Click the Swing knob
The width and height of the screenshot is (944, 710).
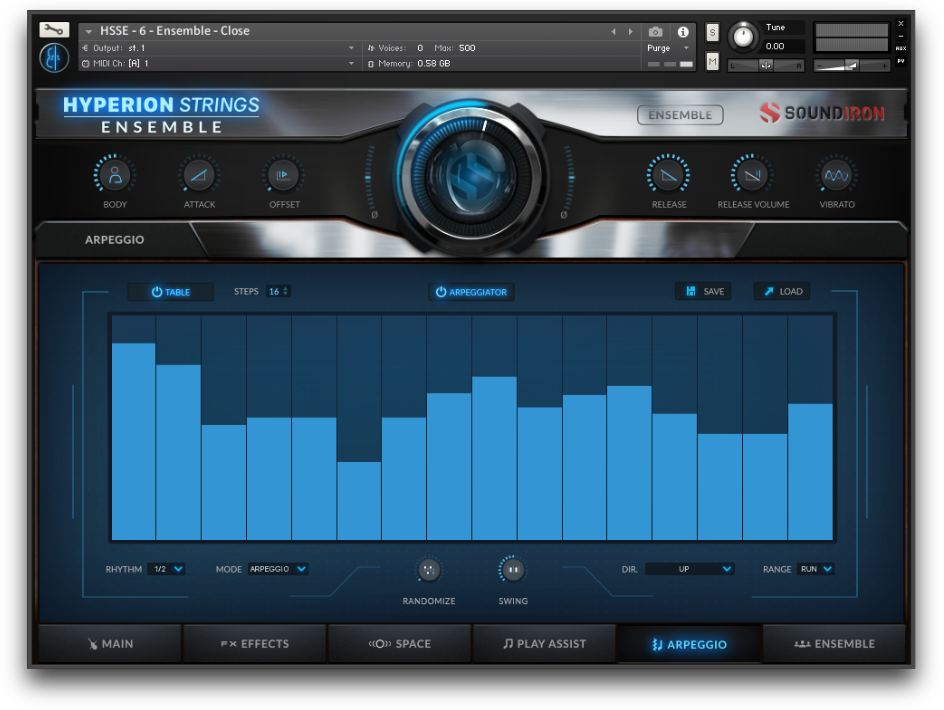pos(513,570)
